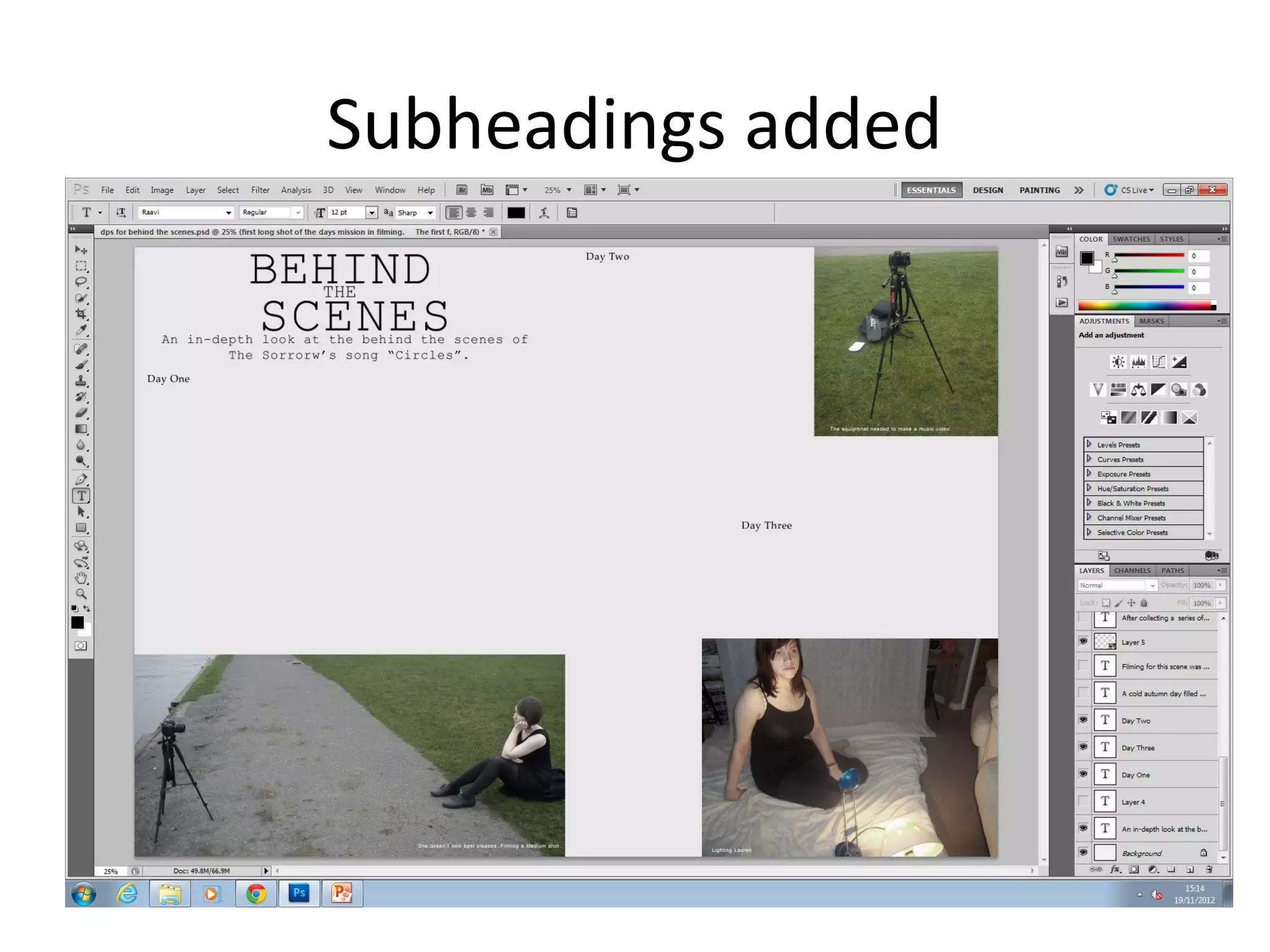Image resolution: width=1270 pixels, height=952 pixels.
Task: Select the Pen tool
Action: coord(81,480)
